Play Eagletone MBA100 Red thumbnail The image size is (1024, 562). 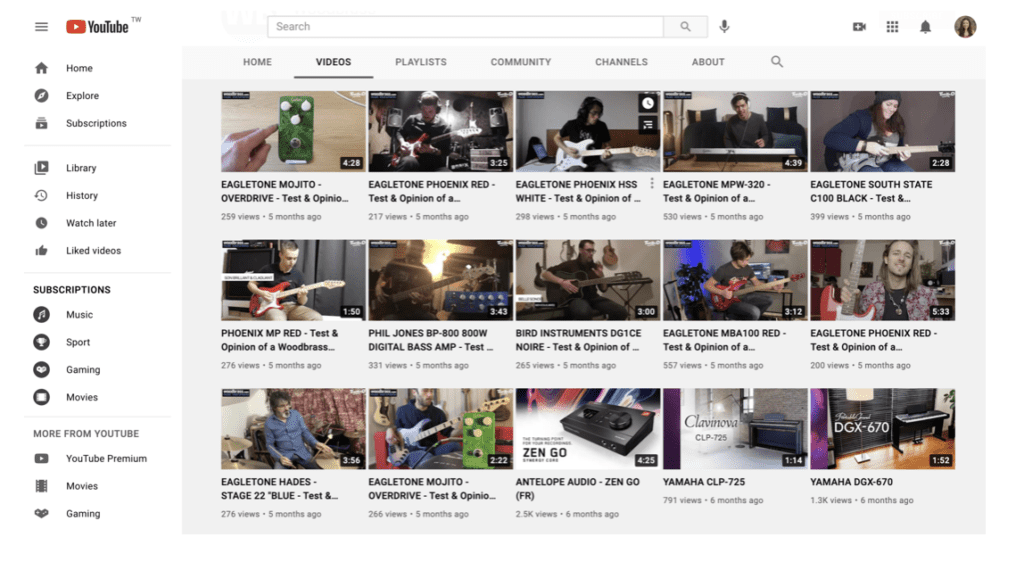tap(735, 280)
